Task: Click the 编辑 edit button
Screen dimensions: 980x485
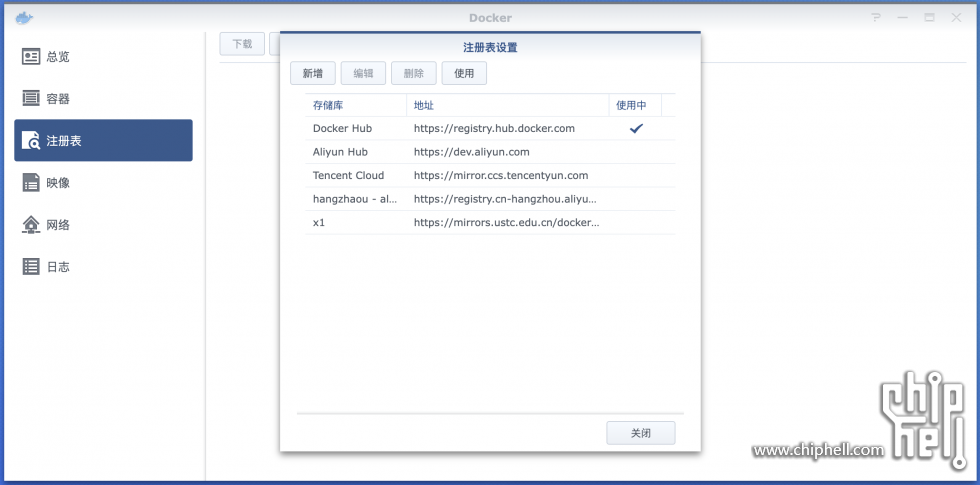Action: click(364, 73)
